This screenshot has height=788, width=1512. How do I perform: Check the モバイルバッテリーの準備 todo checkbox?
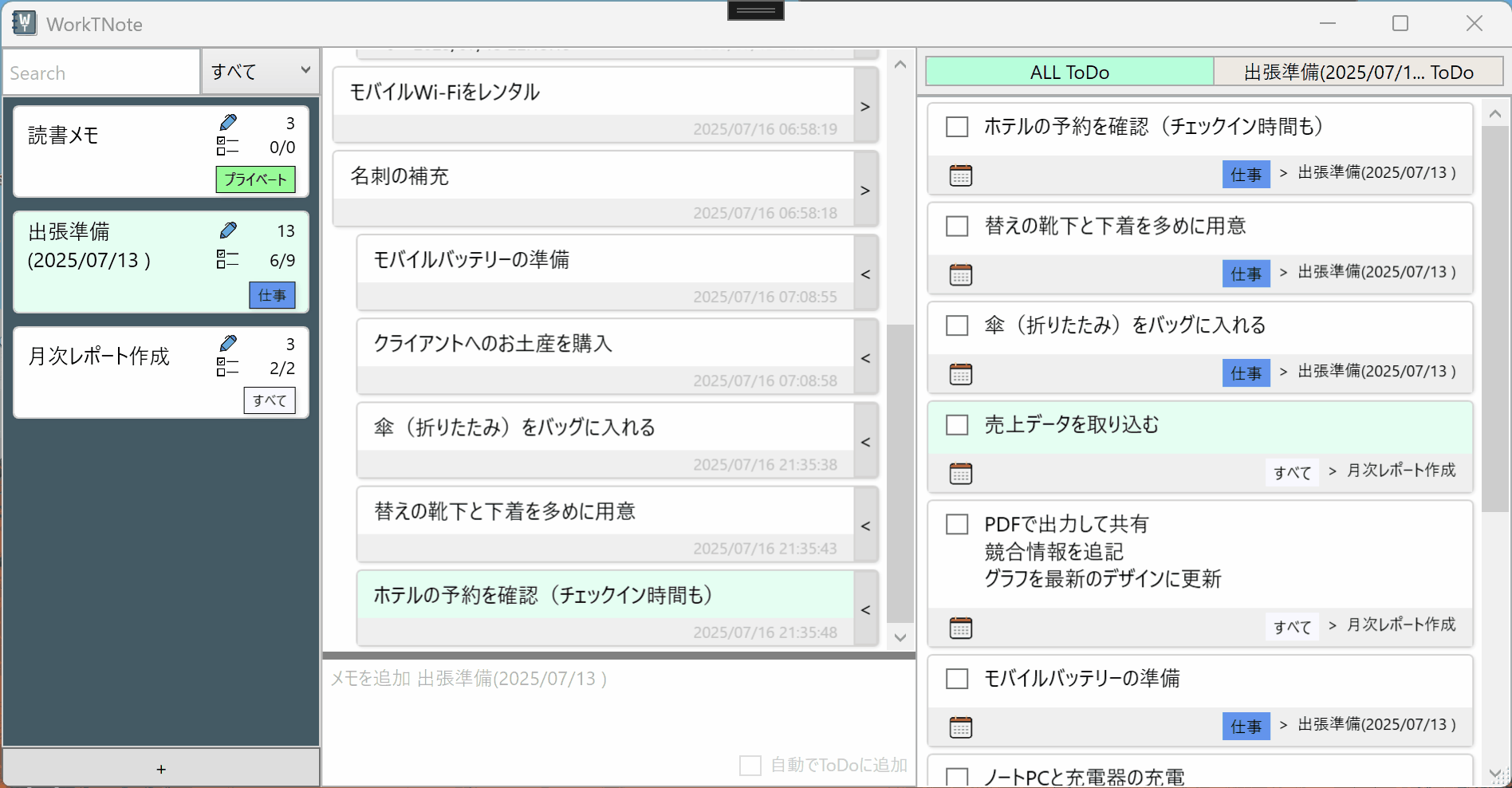957,679
